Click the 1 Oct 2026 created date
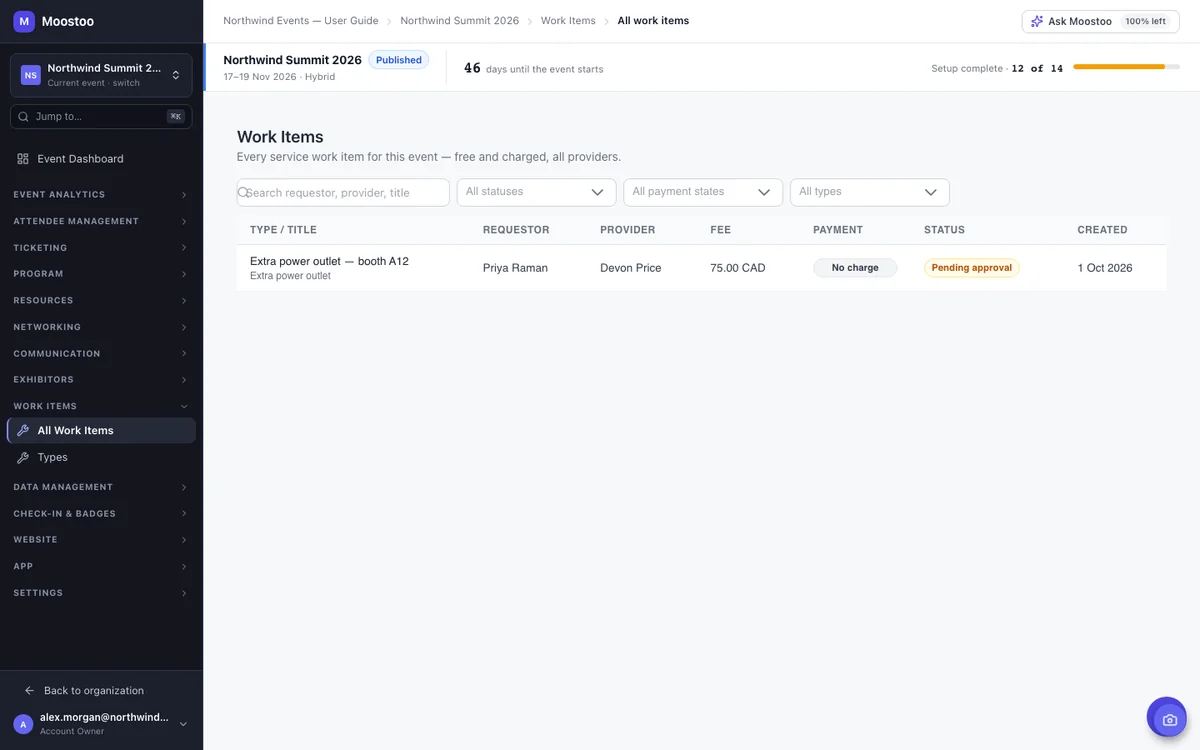The image size is (1200, 750). (1105, 268)
